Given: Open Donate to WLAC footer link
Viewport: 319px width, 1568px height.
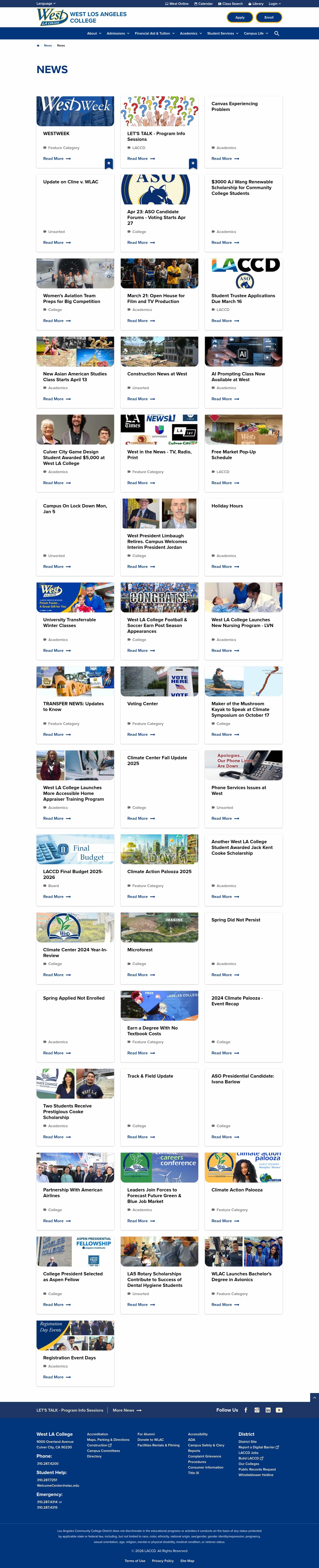Looking at the screenshot, I should (150, 1440).
